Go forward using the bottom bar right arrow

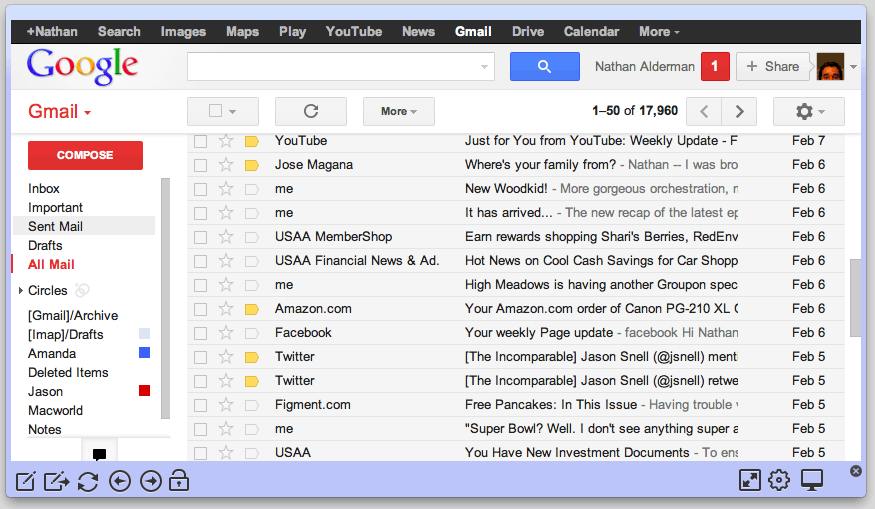pyautogui.click(x=151, y=481)
